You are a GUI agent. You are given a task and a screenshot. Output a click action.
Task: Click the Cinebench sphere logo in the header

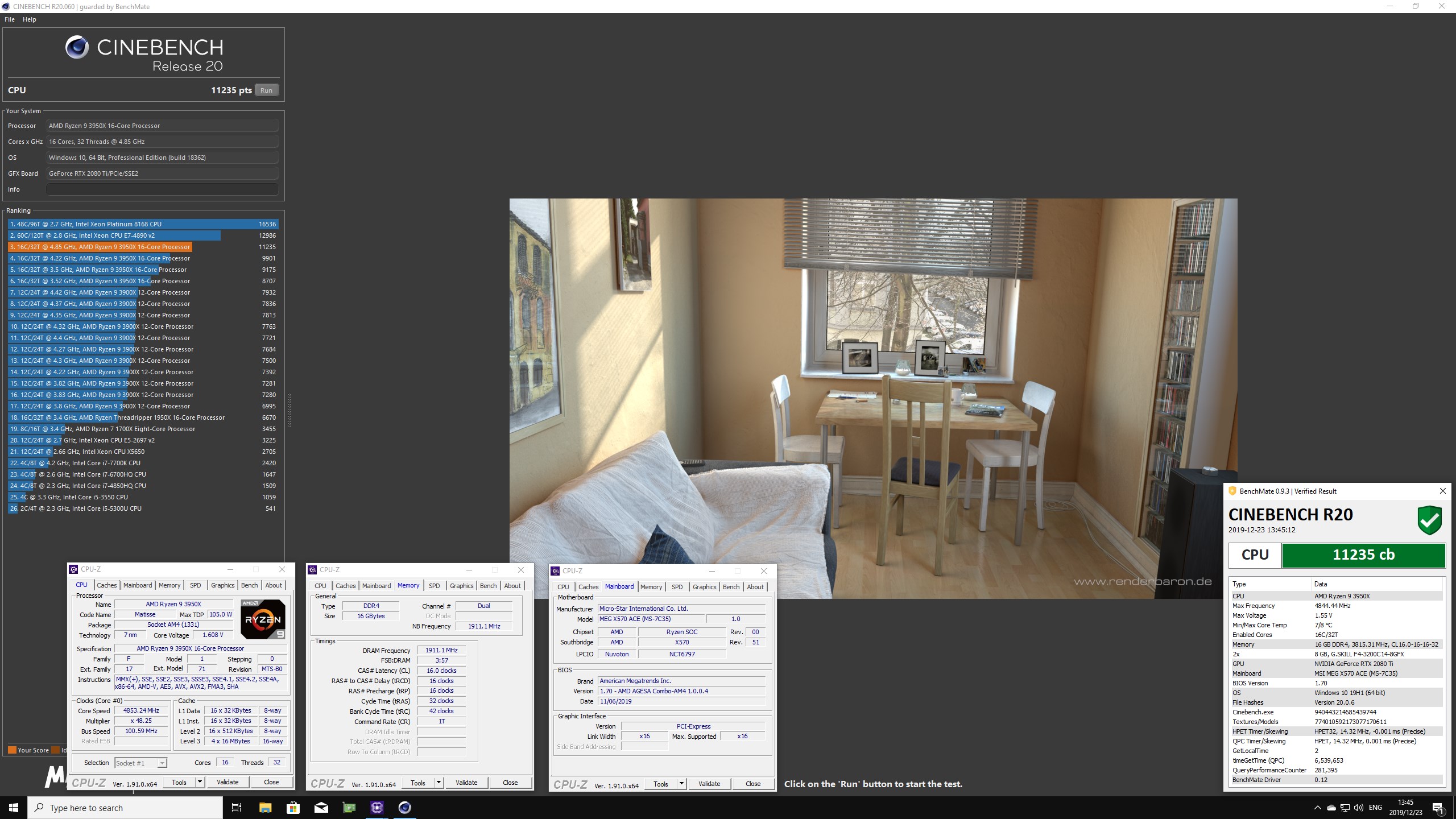click(77, 47)
